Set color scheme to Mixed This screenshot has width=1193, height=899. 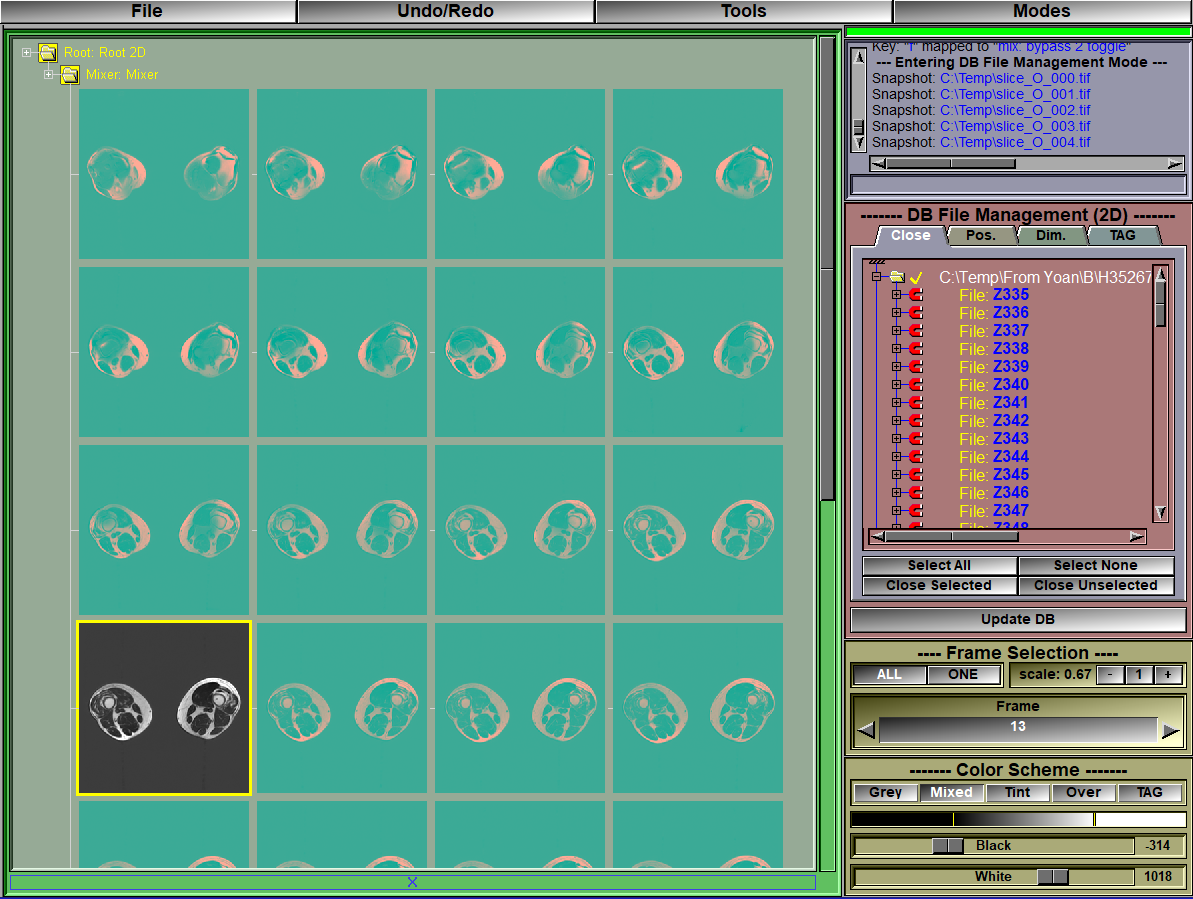pyautogui.click(x=952, y=793)
